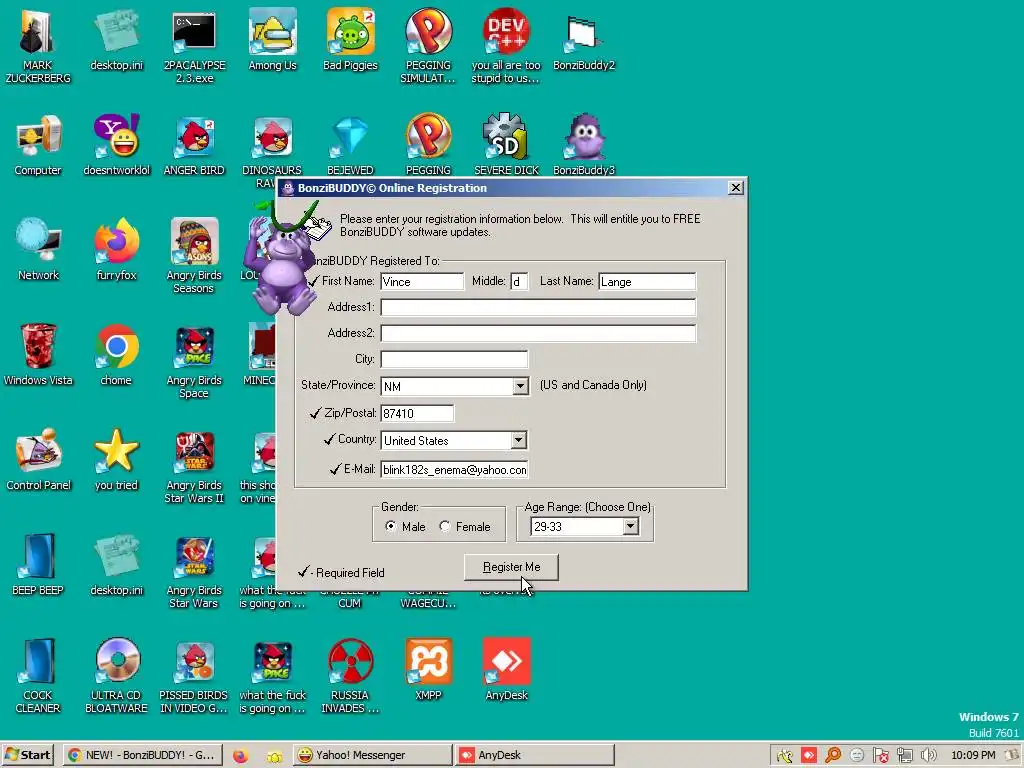Select the Female gender radio button

445,526
